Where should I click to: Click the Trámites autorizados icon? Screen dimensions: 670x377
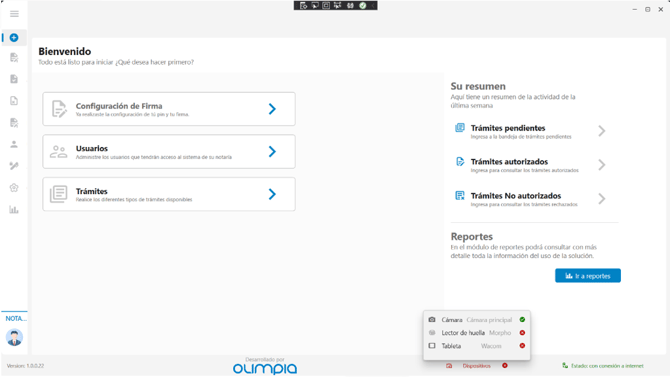(460, 162)
